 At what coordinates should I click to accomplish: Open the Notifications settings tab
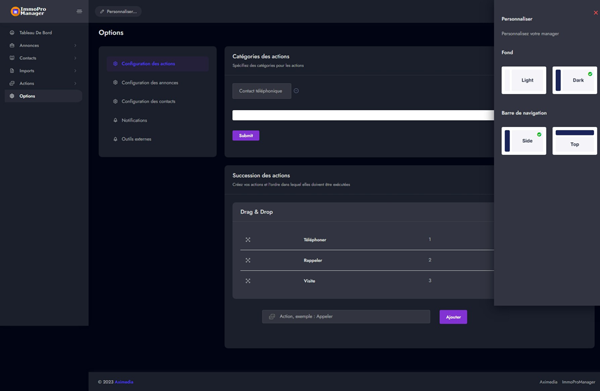point(158,120)
